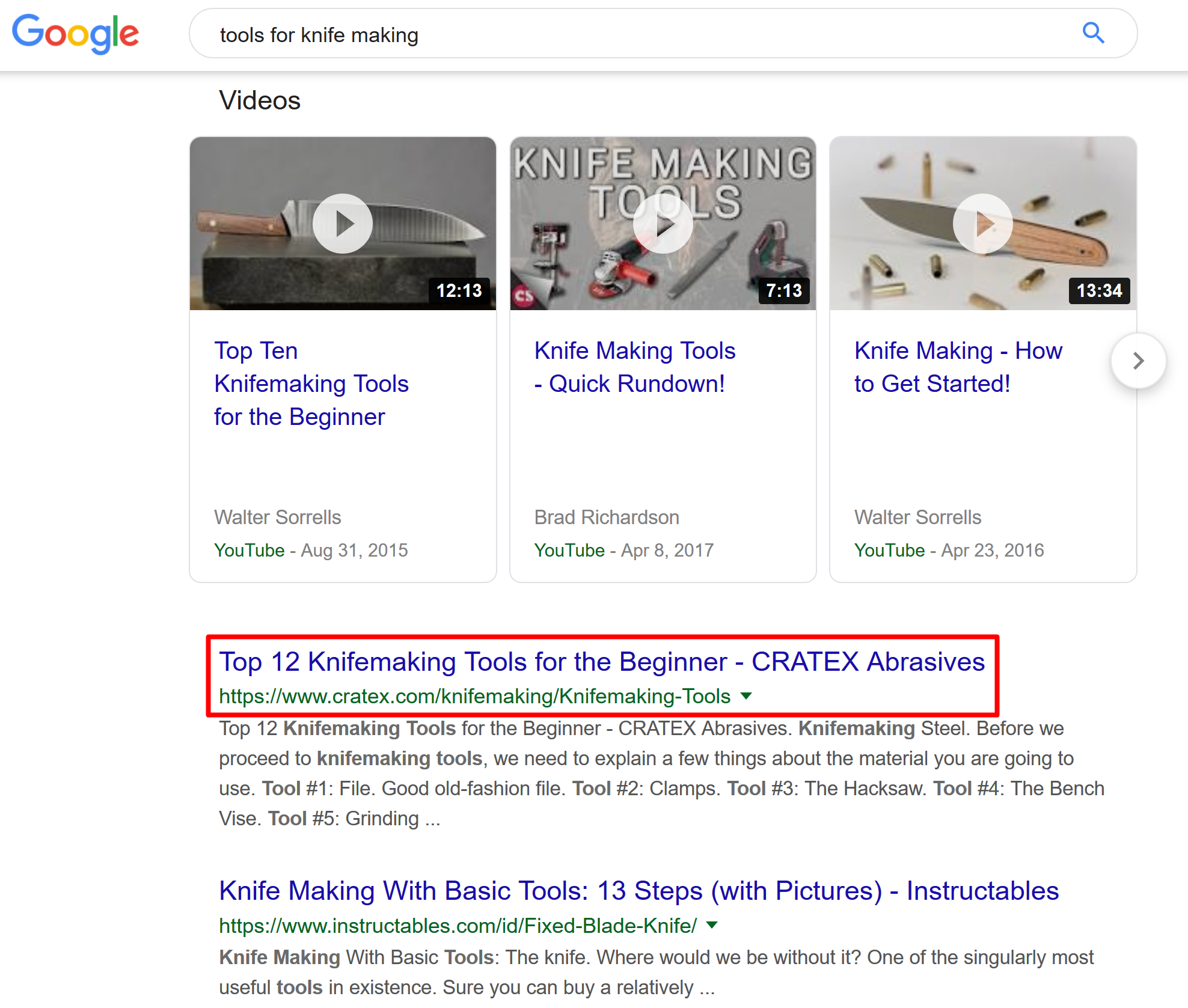Click 'YouTube - Apr 23, 2016' source text
Screen dimensions: 1188x1008
(949, 550)
